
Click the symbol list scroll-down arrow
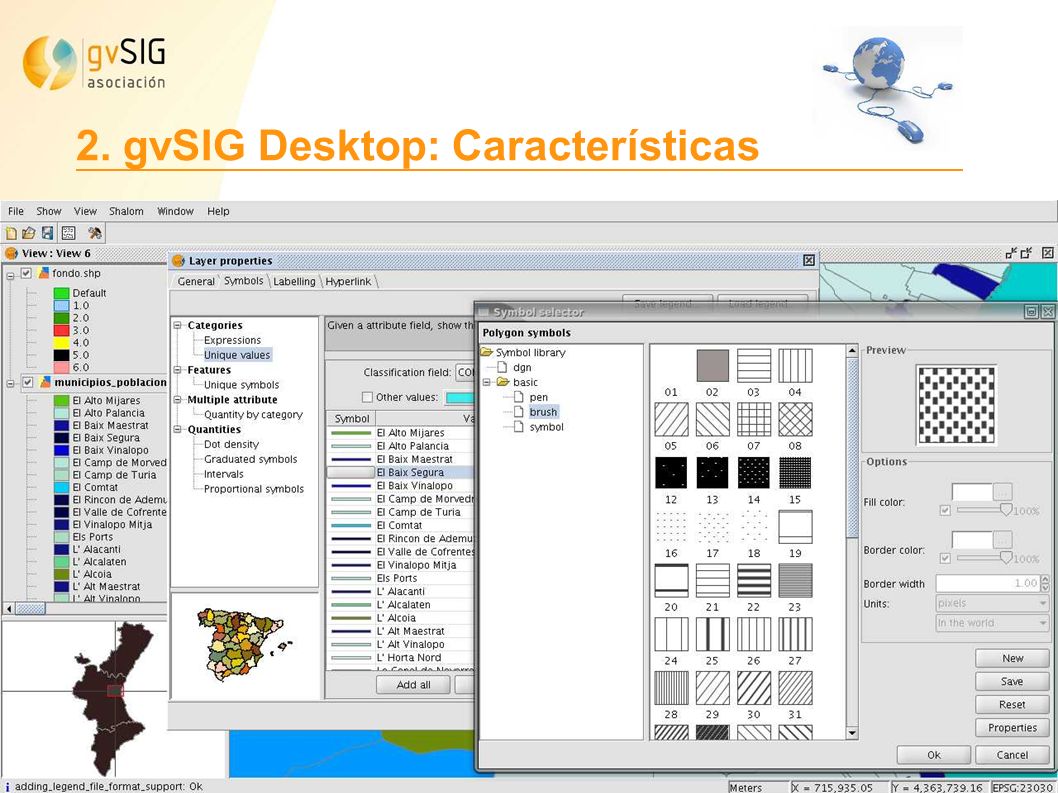[852, 733]
